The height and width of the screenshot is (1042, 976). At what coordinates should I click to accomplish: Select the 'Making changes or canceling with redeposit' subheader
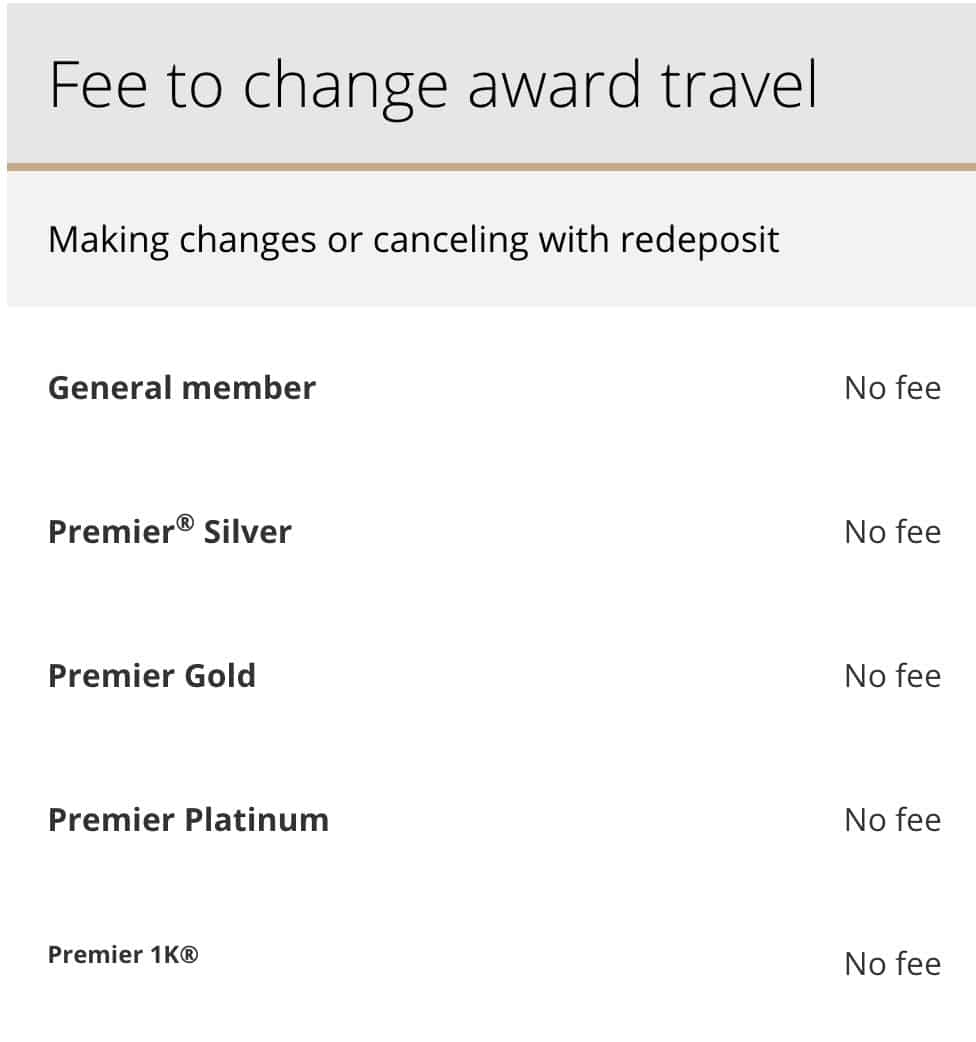click(x=413, y=240)
